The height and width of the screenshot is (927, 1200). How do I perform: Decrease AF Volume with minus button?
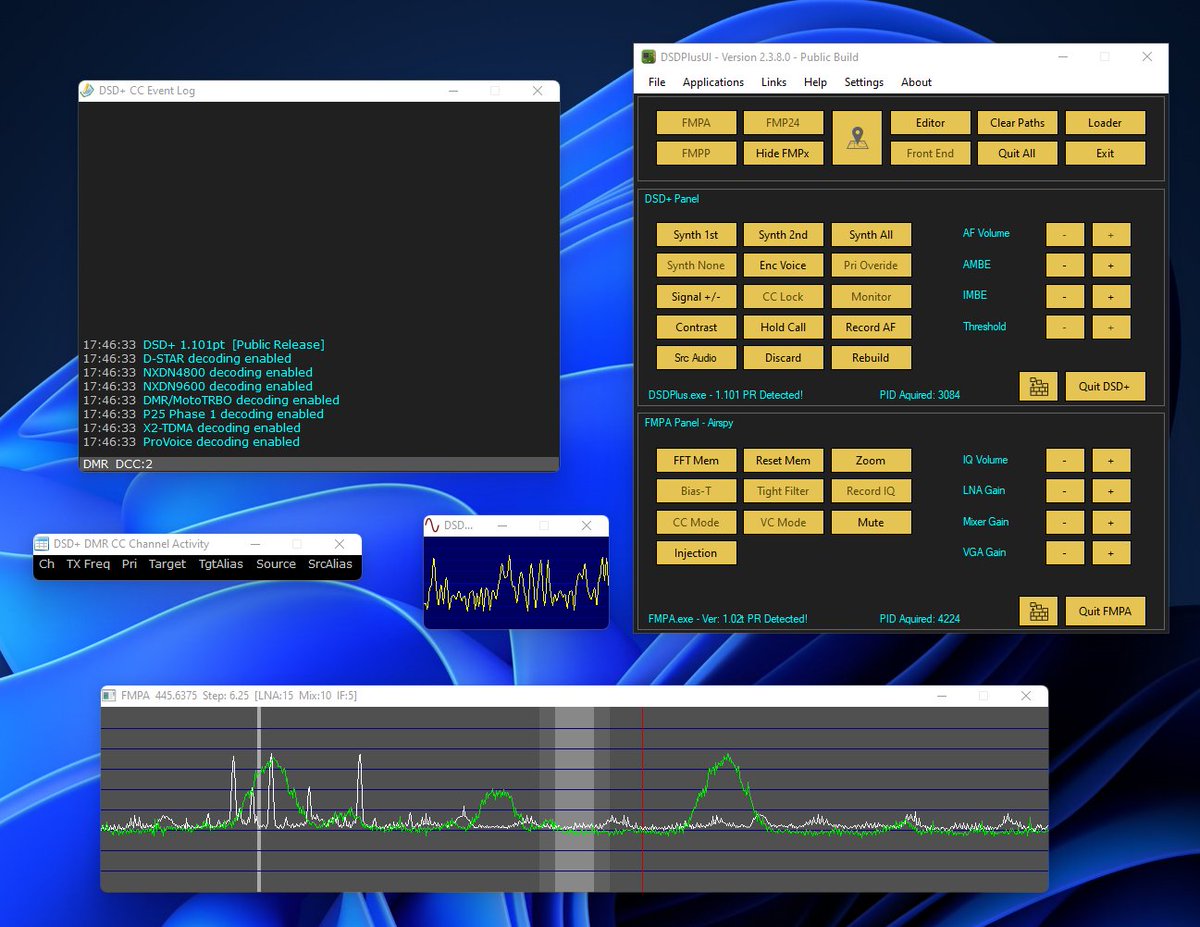(1065, 235)
